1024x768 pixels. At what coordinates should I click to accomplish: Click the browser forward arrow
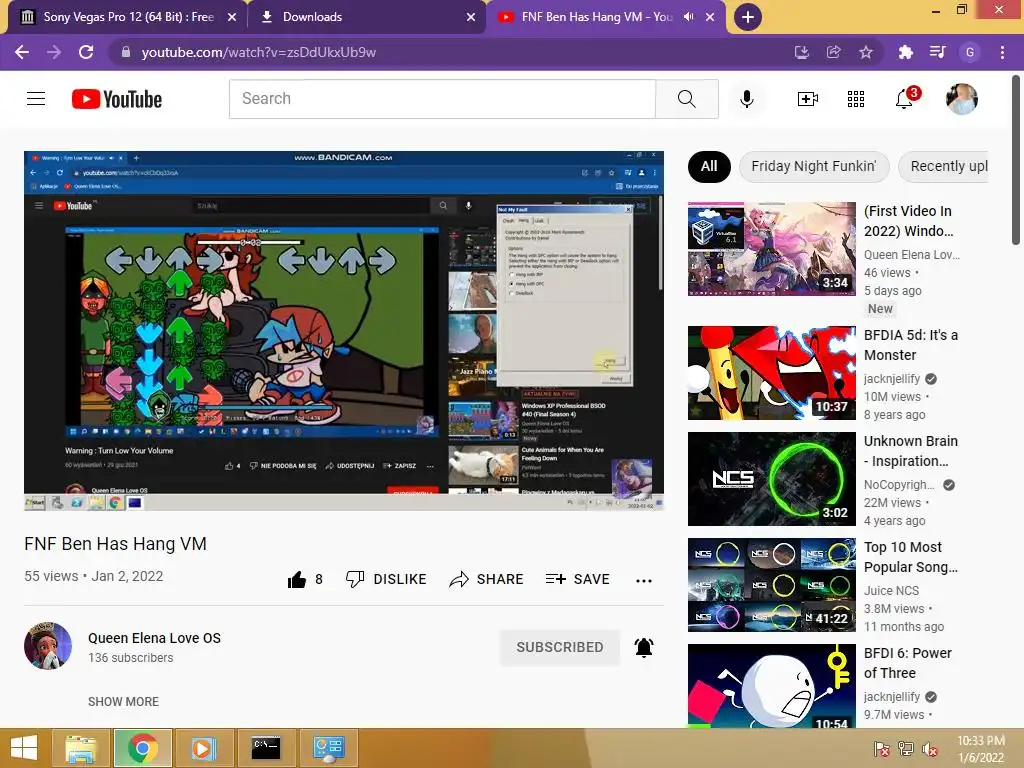point(54,52)
